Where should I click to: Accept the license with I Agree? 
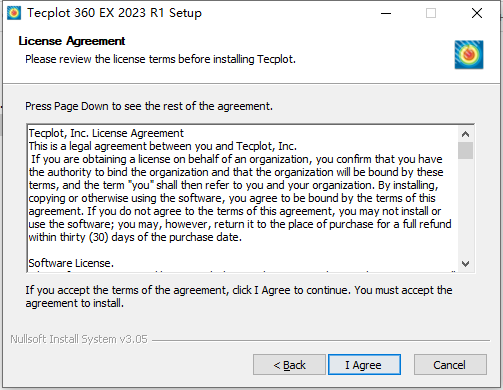(x=364, y=365)
